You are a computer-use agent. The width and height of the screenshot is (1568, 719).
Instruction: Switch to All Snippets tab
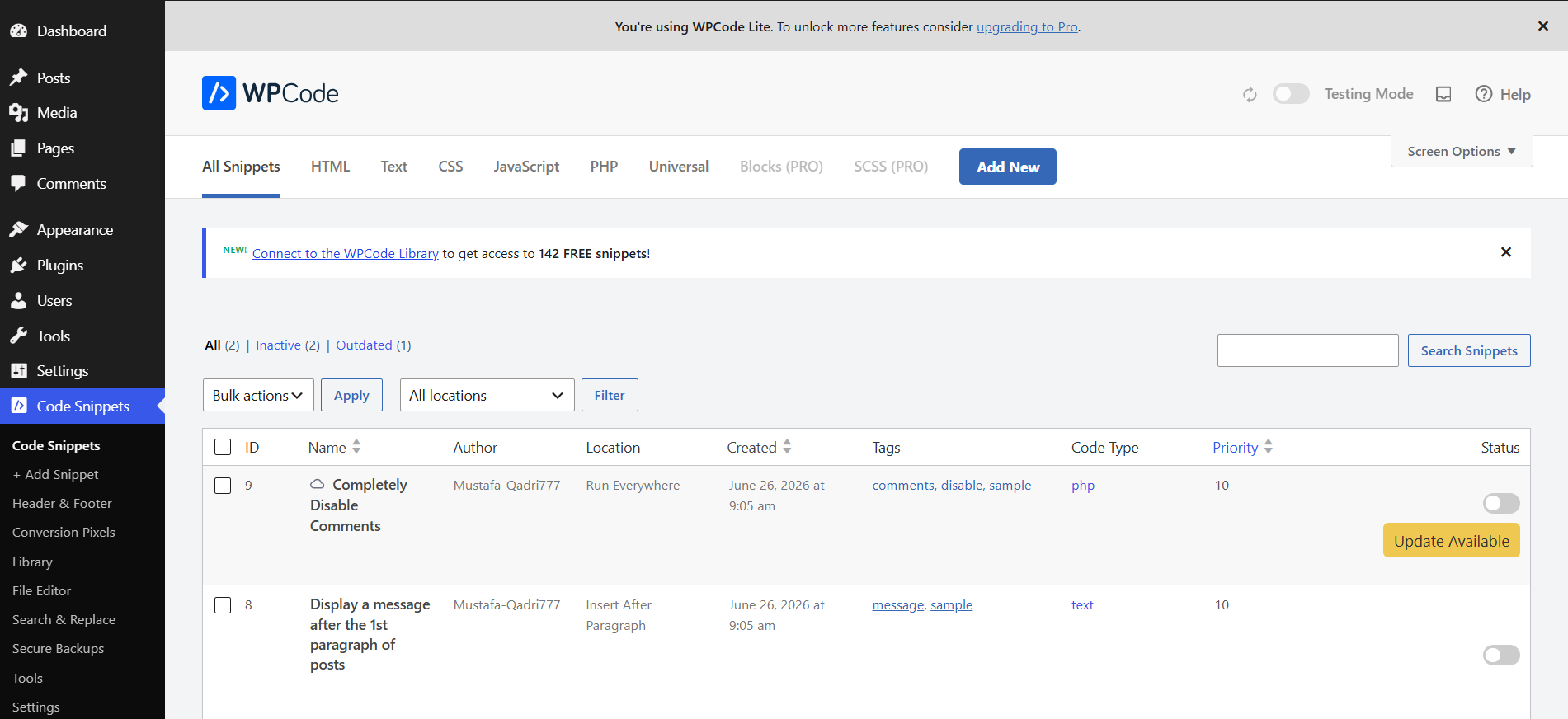tap(241, 167)
